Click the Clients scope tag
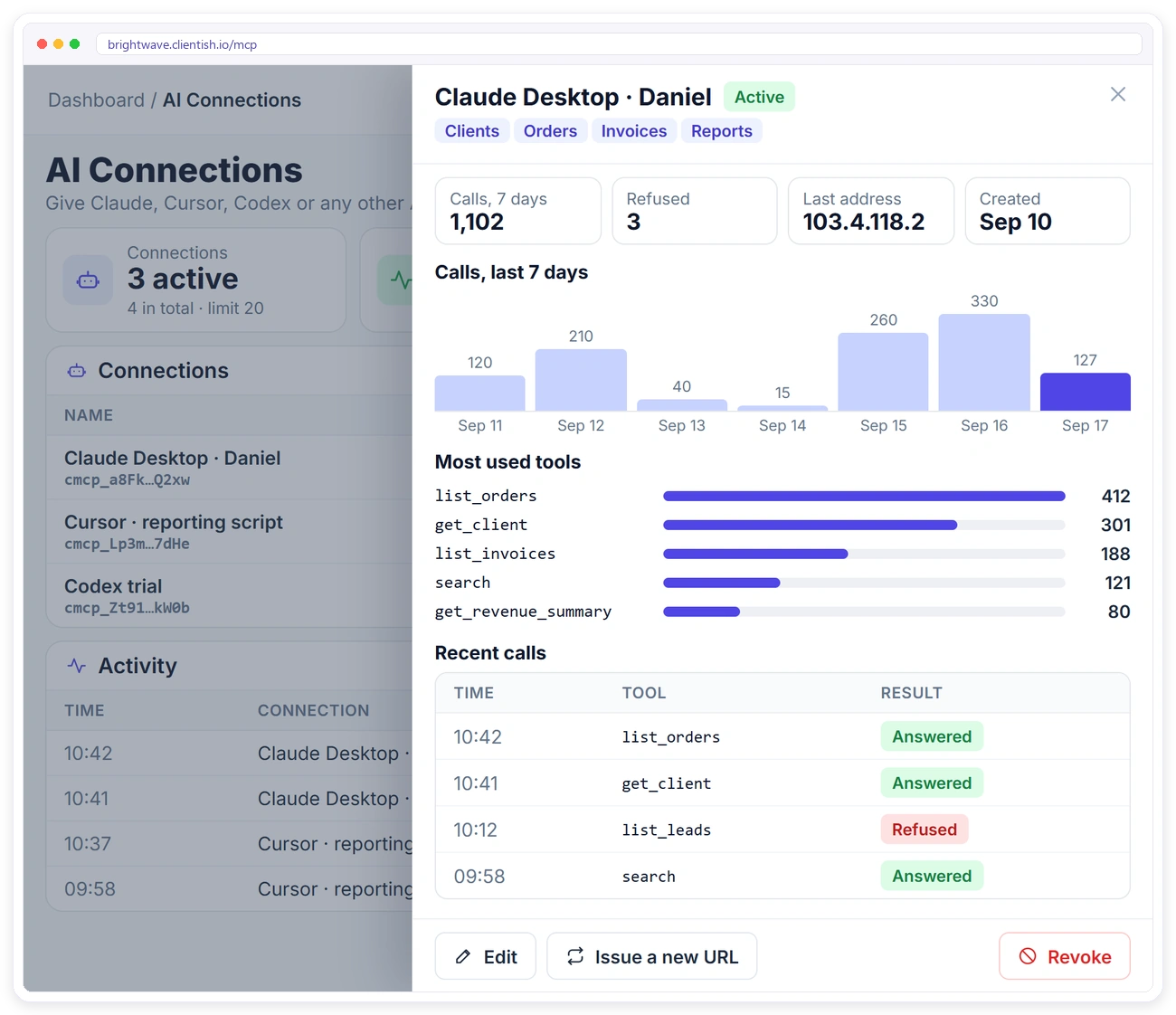This screenshot has width=1176, height=1015. point(472,131)
